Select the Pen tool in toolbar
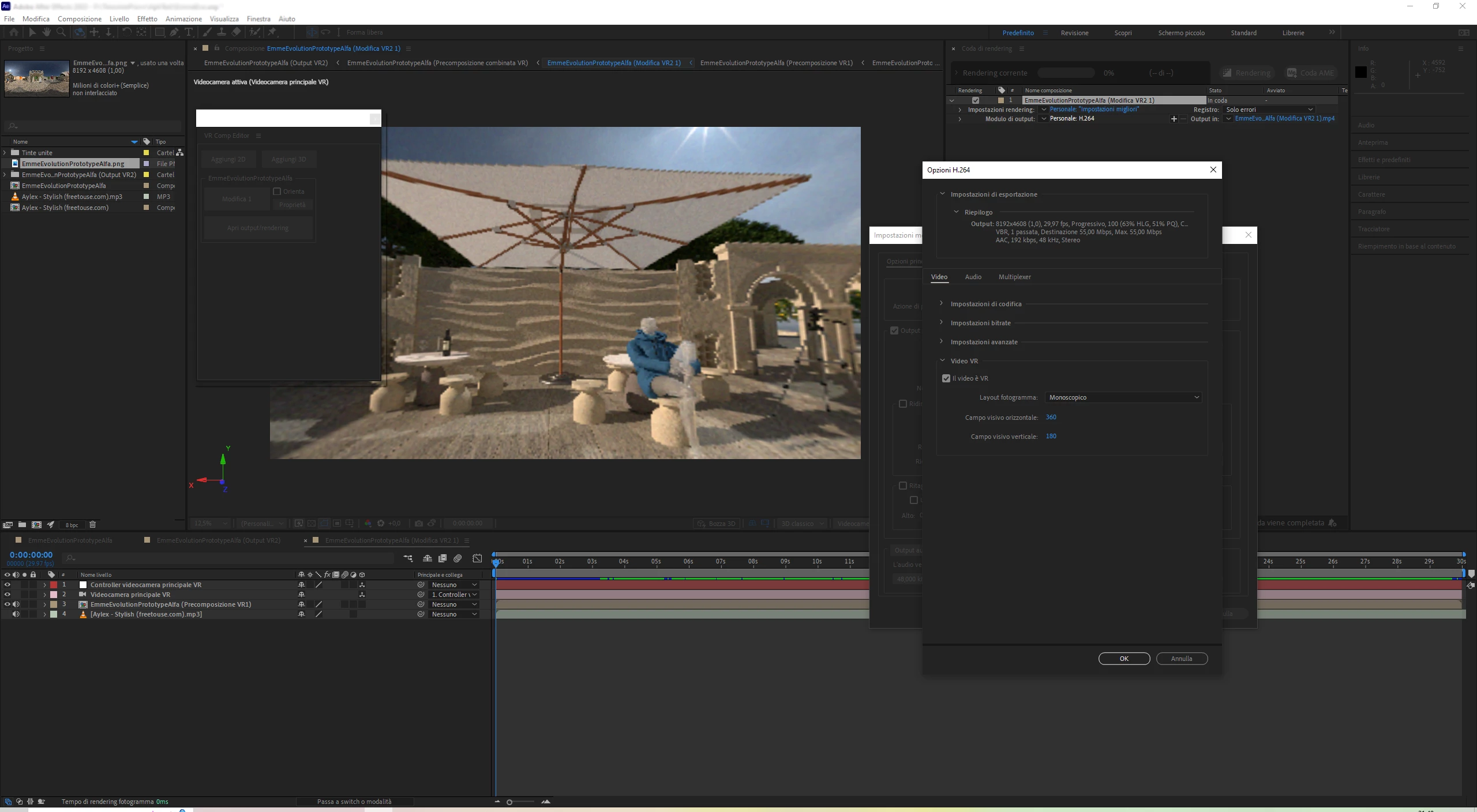This screenshot has width=1477, height=812. [x=174, y=32]
